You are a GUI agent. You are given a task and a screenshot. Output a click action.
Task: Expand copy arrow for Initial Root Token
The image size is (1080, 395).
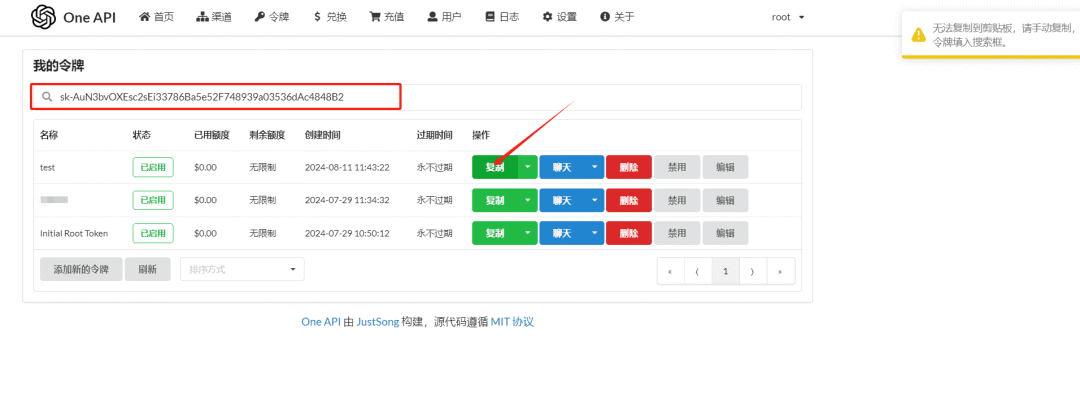click(528, 233)
